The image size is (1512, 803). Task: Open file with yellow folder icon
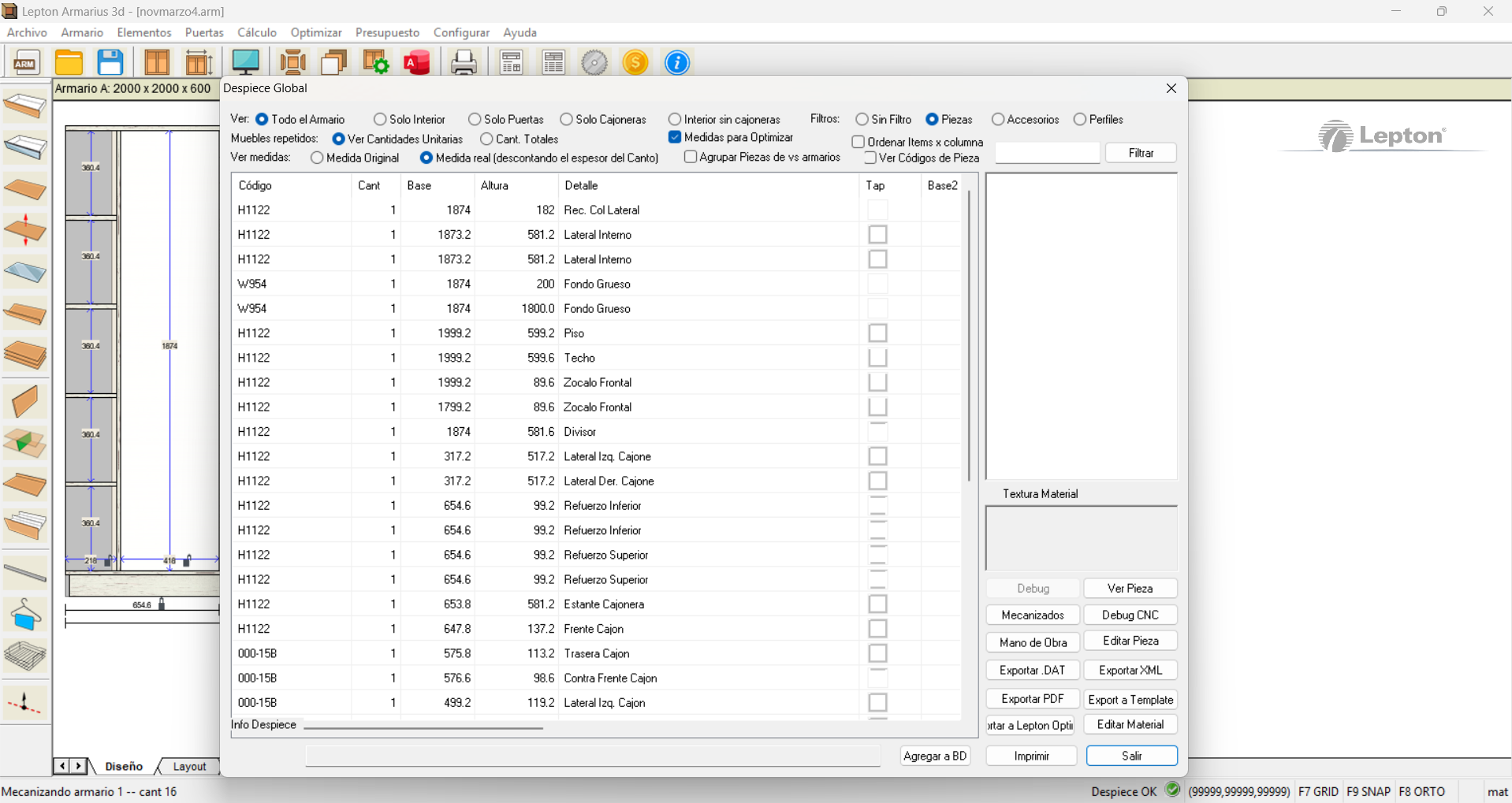point(69,62)
